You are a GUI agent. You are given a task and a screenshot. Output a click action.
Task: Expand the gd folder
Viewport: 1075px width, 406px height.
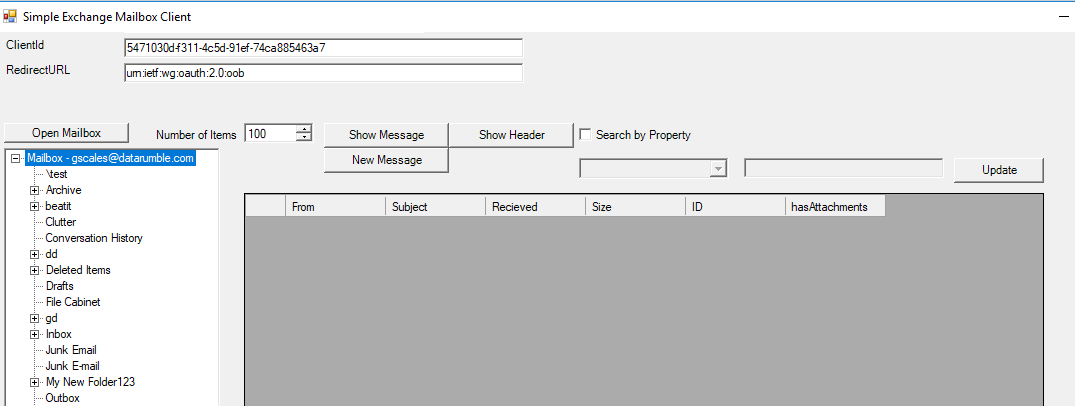click(34, 318)
